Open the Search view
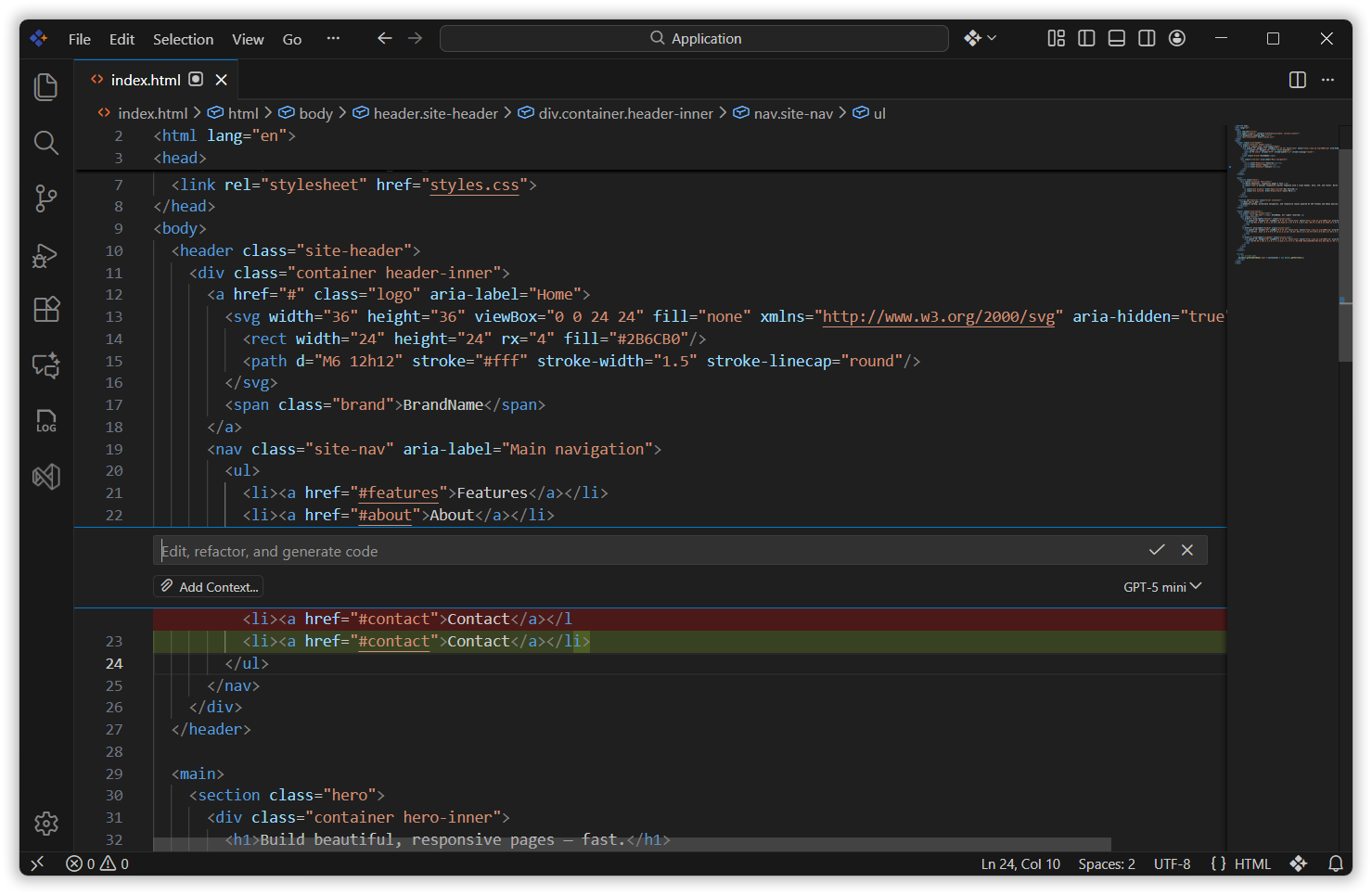Screen dimensions: 1372x895 [x=45, y=143]
